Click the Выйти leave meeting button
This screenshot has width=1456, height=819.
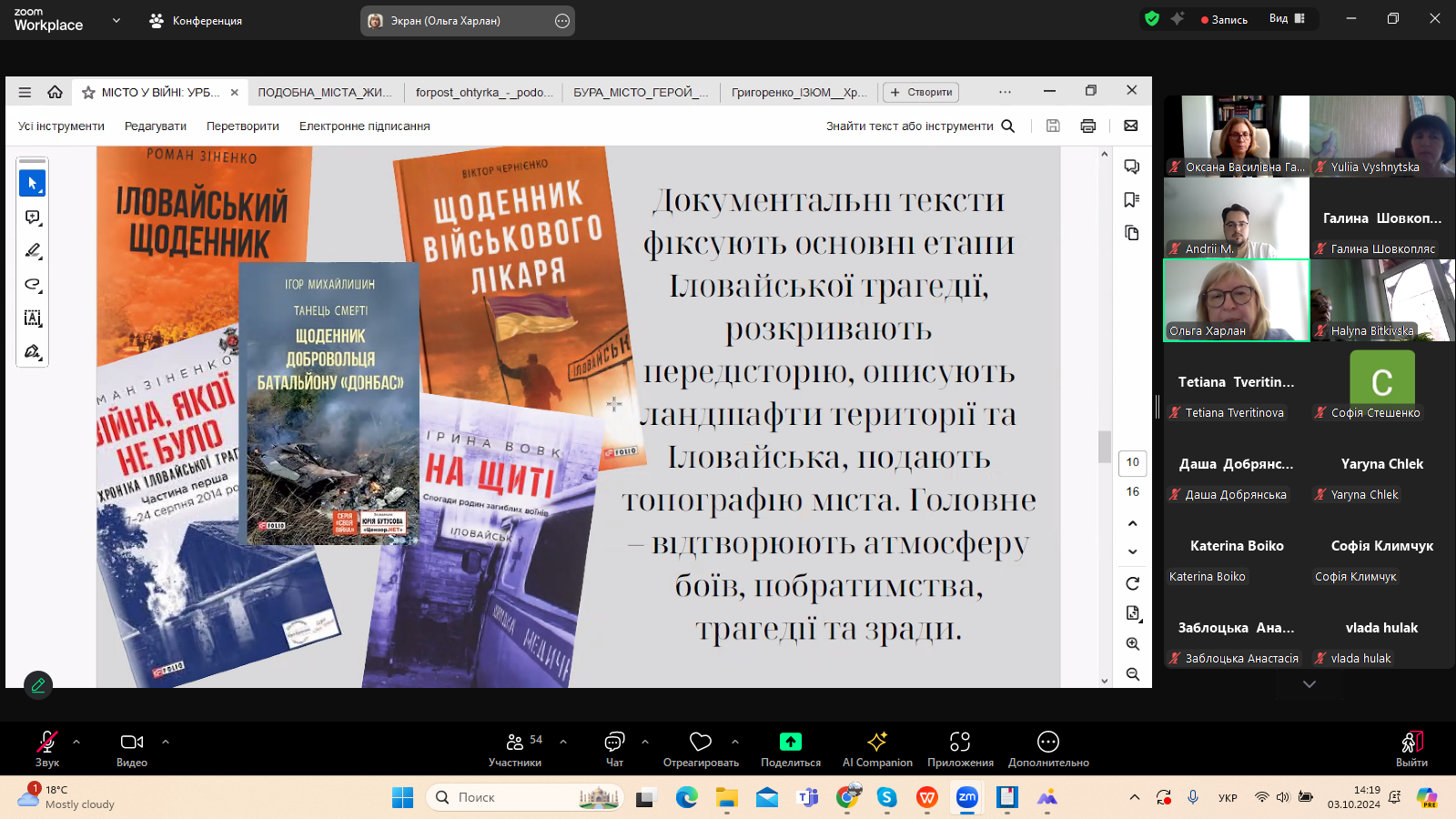(1411, 749)
